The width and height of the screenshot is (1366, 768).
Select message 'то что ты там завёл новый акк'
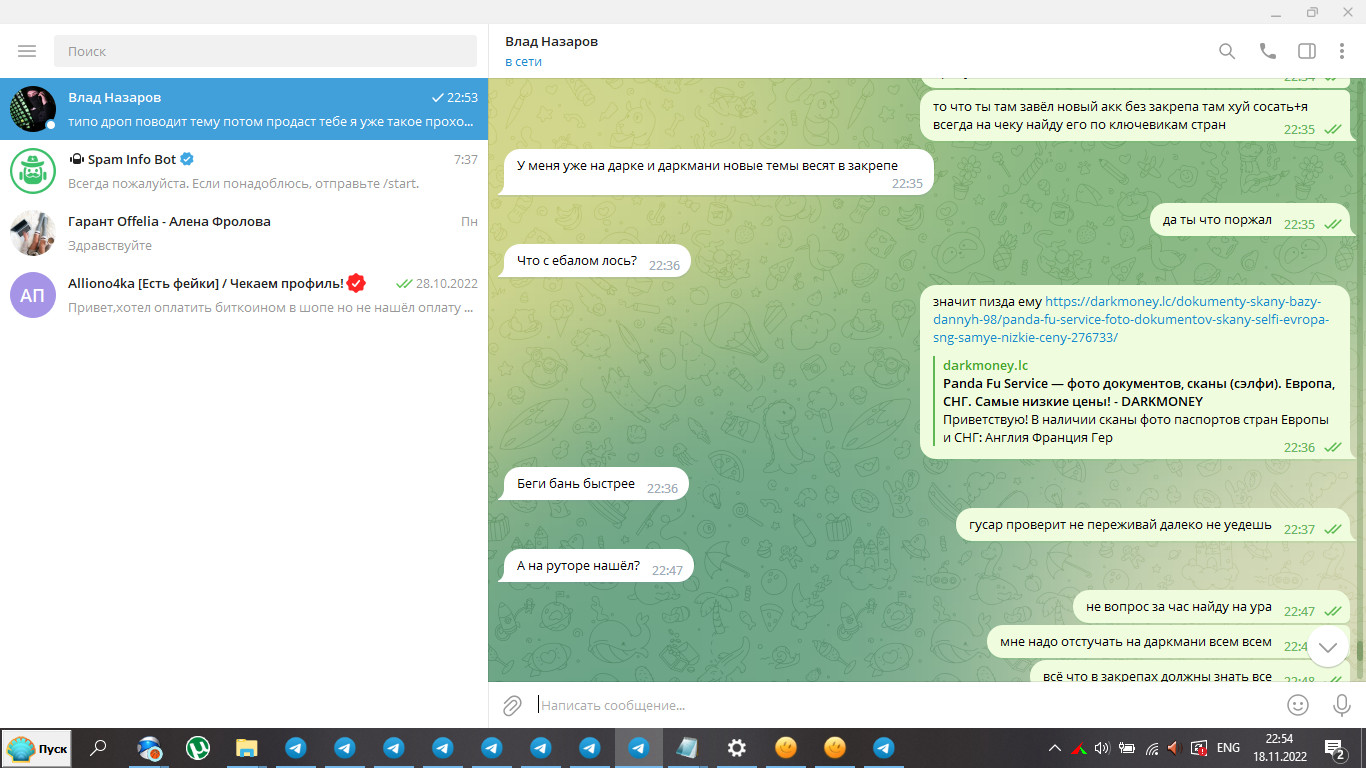(x=1134, y=116)
